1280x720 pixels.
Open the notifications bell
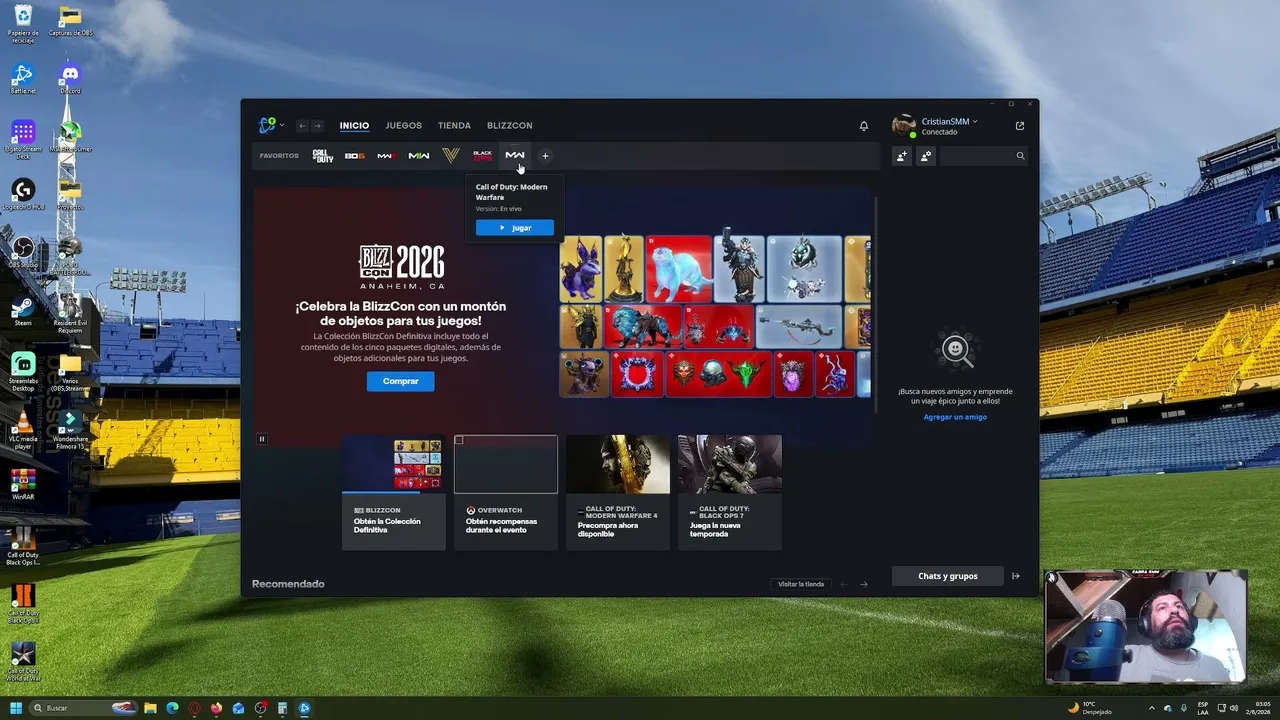coord(864,126)
